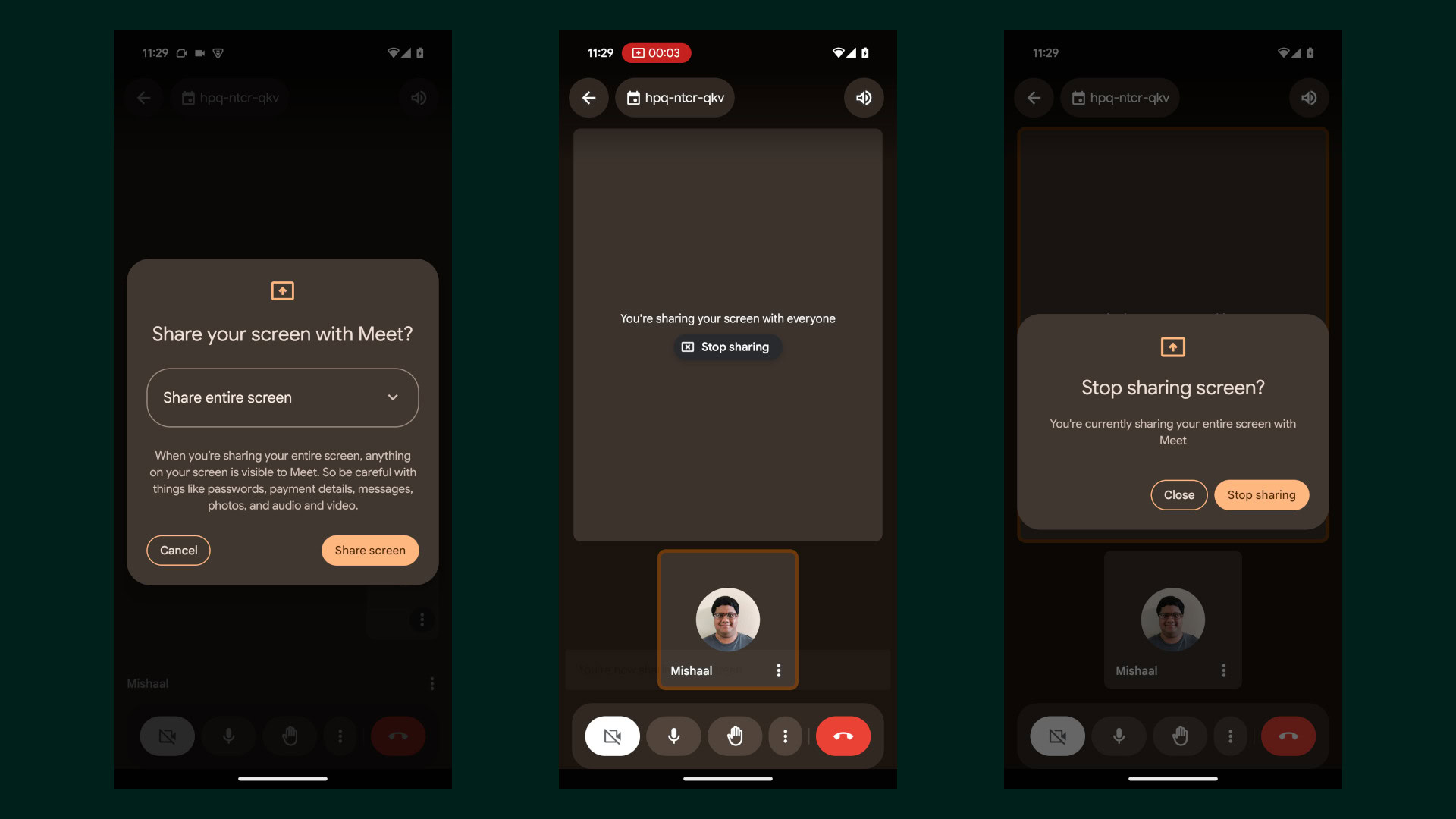Click the red end call button
Screen dimensions: 1456x819
click(x=842, y=736)
